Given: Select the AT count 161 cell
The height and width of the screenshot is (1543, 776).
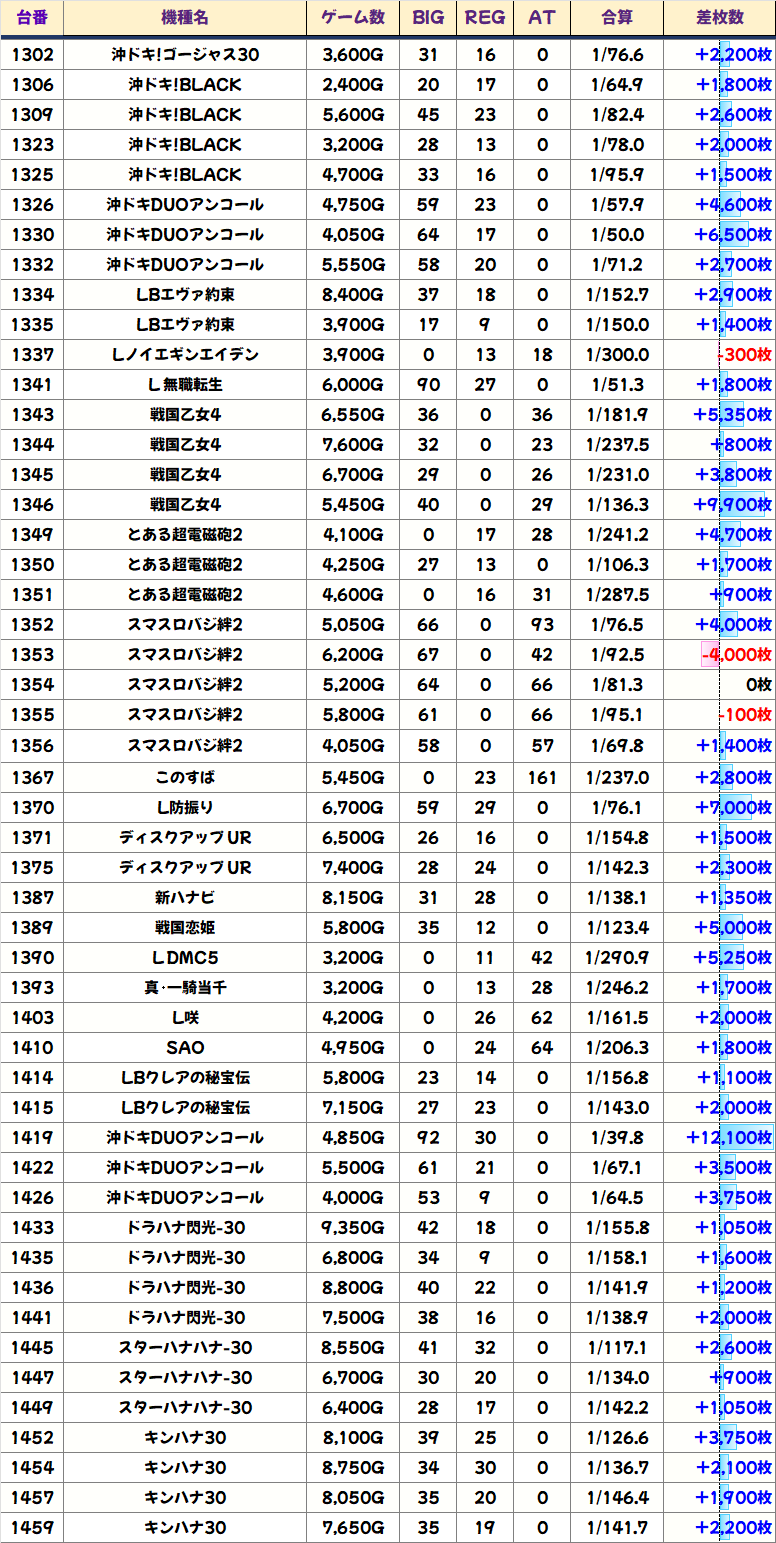Looking at the screenshot, I should click(542, 778).
